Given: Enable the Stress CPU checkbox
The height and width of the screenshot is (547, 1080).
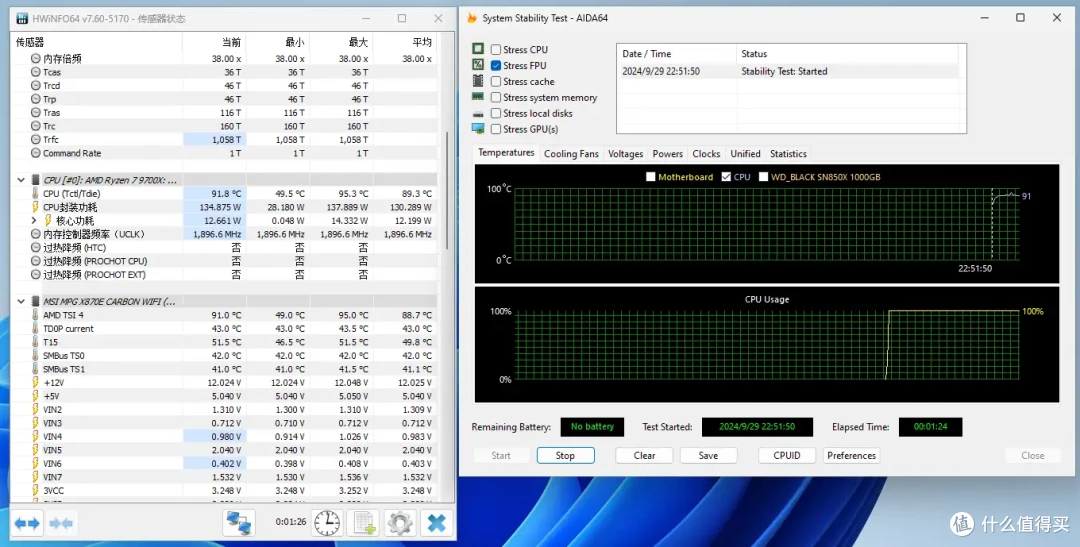Looking at the screenshot, I should (496, 50).
